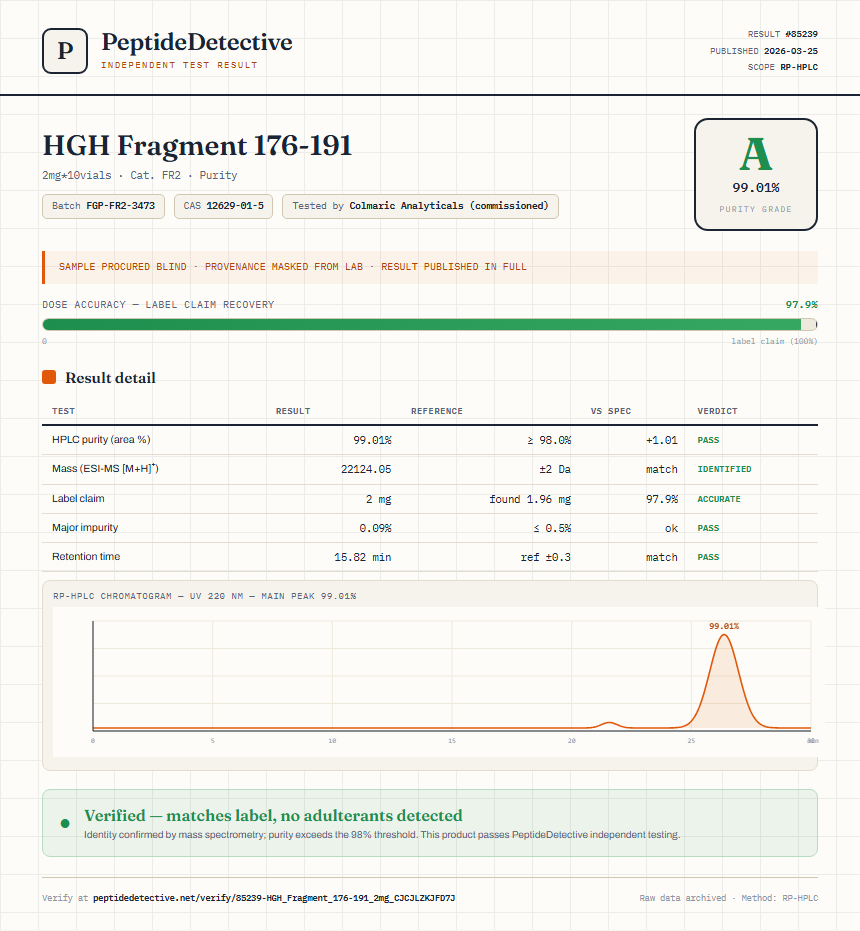This screenshot has height=931, width=860.
Task: Click the chromatogram main peak curve
Action: [x=724, y=682]
